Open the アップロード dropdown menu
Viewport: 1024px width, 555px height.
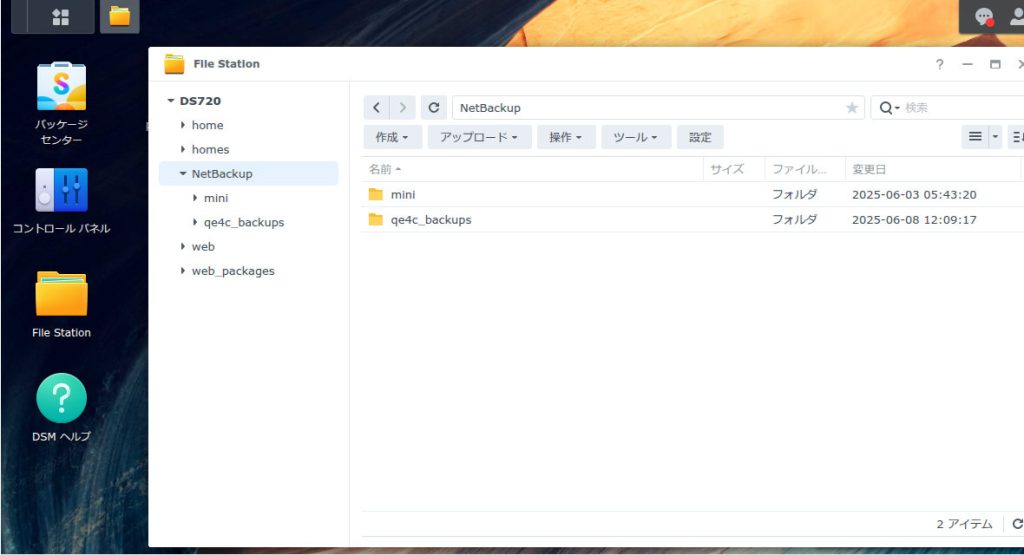point(479,137)
